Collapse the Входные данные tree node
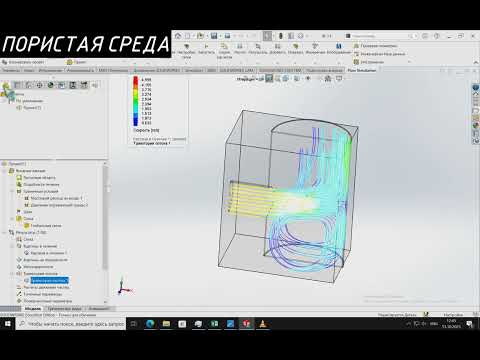Image resolution: width=480 pixels, height=360 pixels. 4,171
